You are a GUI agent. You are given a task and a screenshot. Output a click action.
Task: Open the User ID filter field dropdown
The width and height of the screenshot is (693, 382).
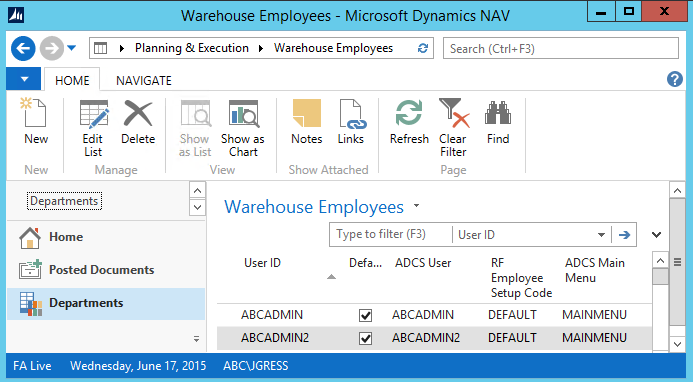(601, 235)
